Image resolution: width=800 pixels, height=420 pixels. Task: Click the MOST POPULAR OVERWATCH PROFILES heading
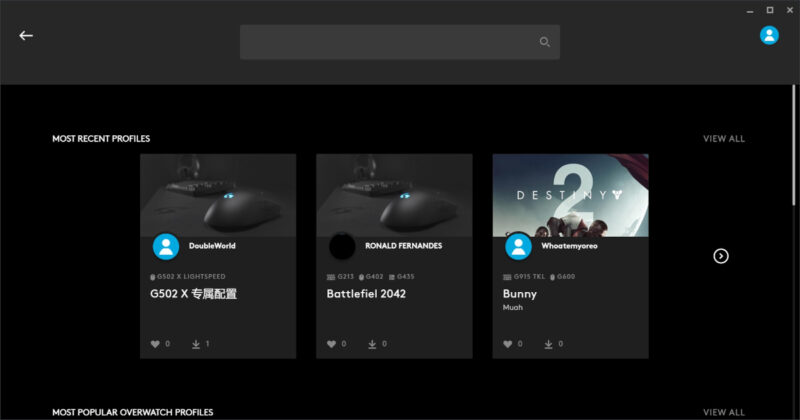pyautogui.click(x=133, y=412)
